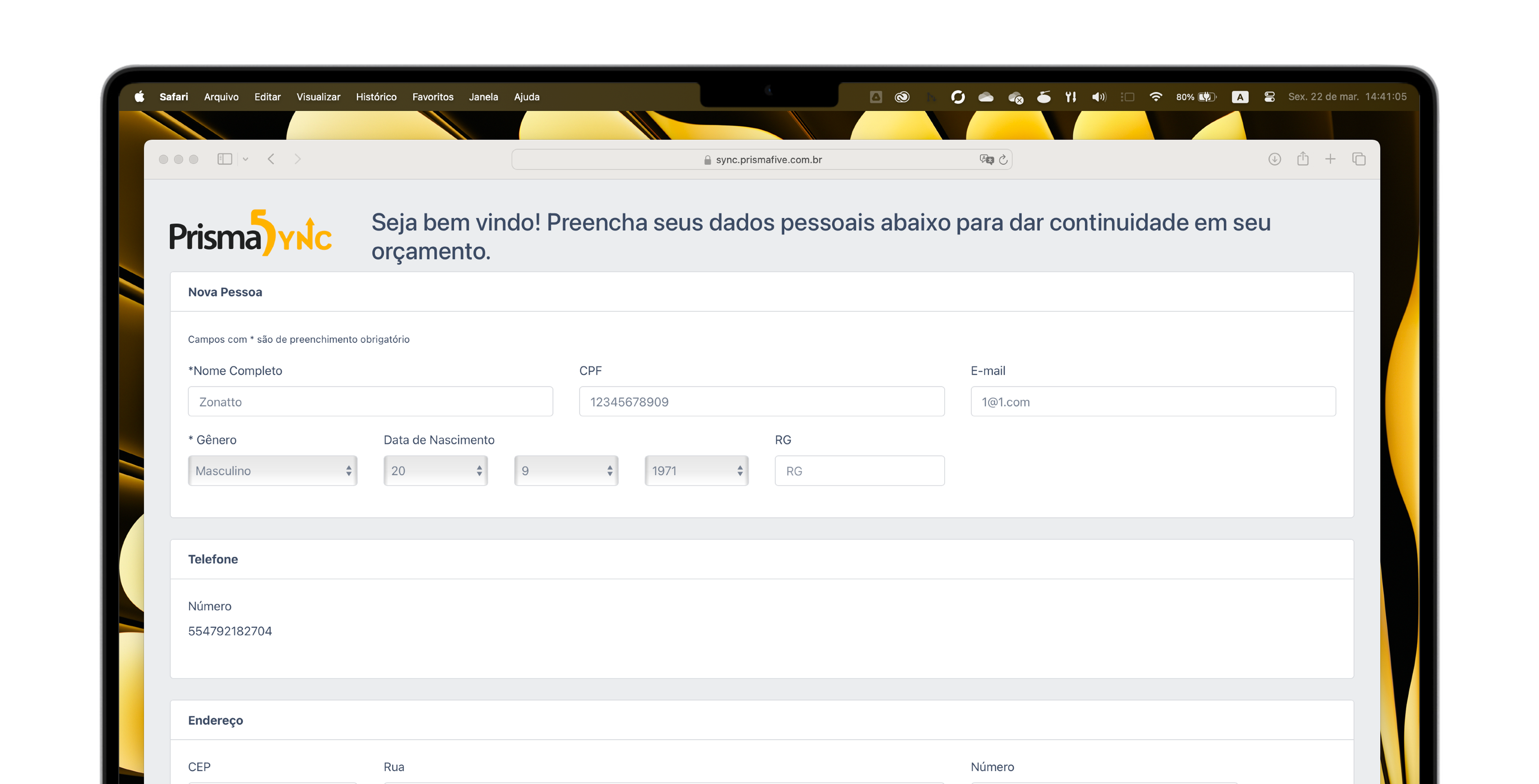Open the birth day dropdown showing 20

tap(436, 471)
